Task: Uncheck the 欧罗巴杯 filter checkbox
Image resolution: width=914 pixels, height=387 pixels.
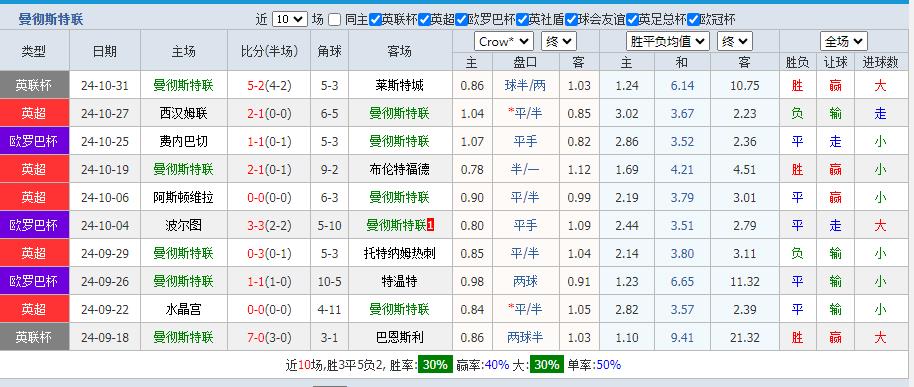Action: (x=461, y=19)
